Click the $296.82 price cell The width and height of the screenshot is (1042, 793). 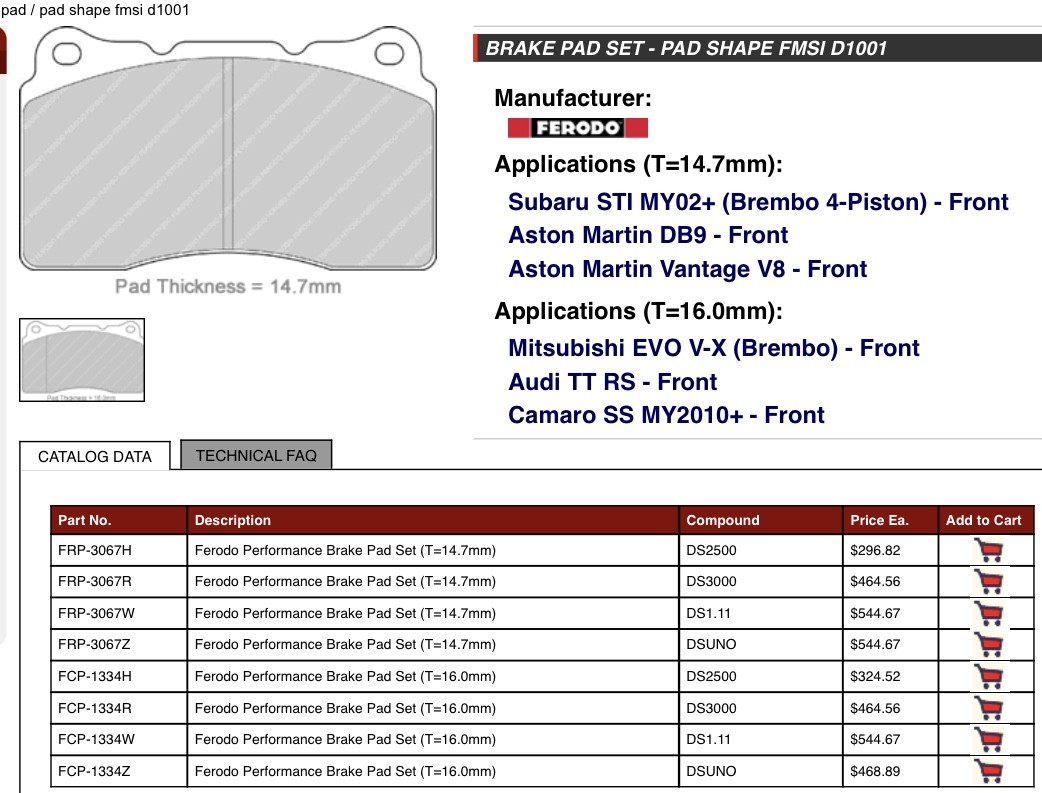[890, 550]
